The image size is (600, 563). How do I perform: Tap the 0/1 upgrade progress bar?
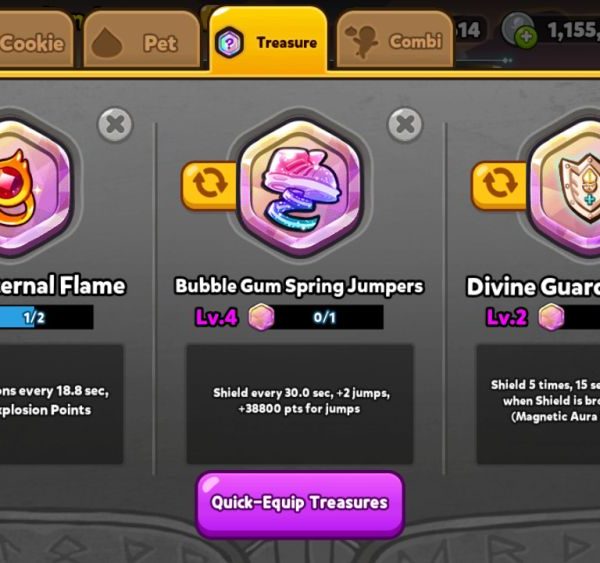(324, 317)
